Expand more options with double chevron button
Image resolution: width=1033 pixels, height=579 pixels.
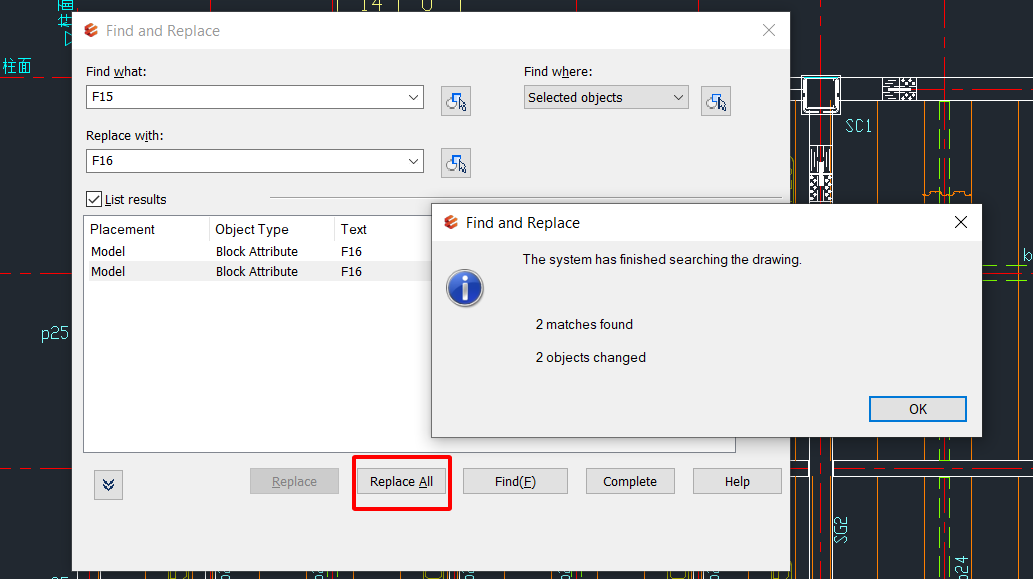pyautogui.click(x=109, y=484)
